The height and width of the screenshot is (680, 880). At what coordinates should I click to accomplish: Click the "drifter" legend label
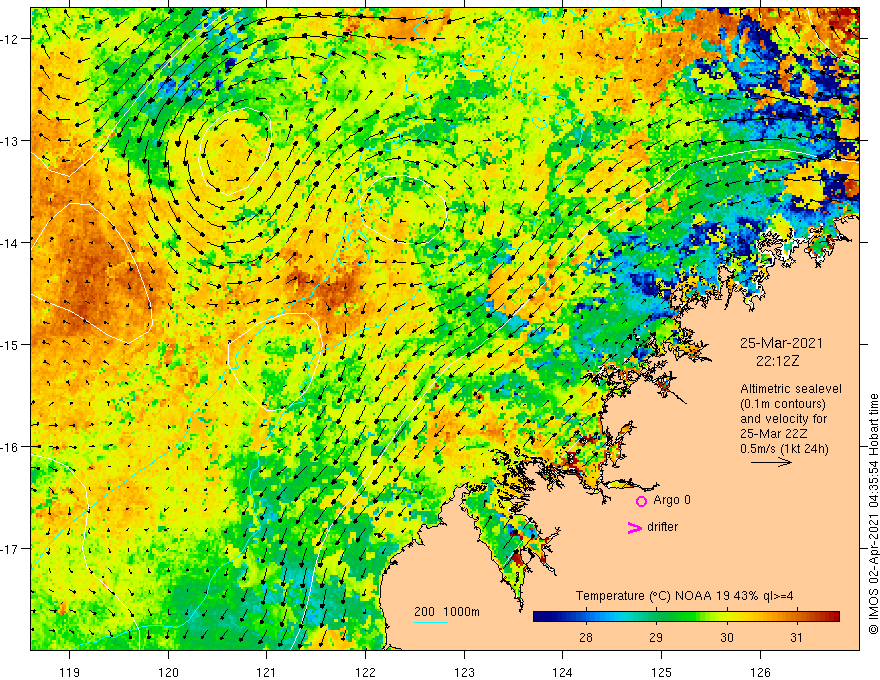pyautogui.click(x=662, y=527)
